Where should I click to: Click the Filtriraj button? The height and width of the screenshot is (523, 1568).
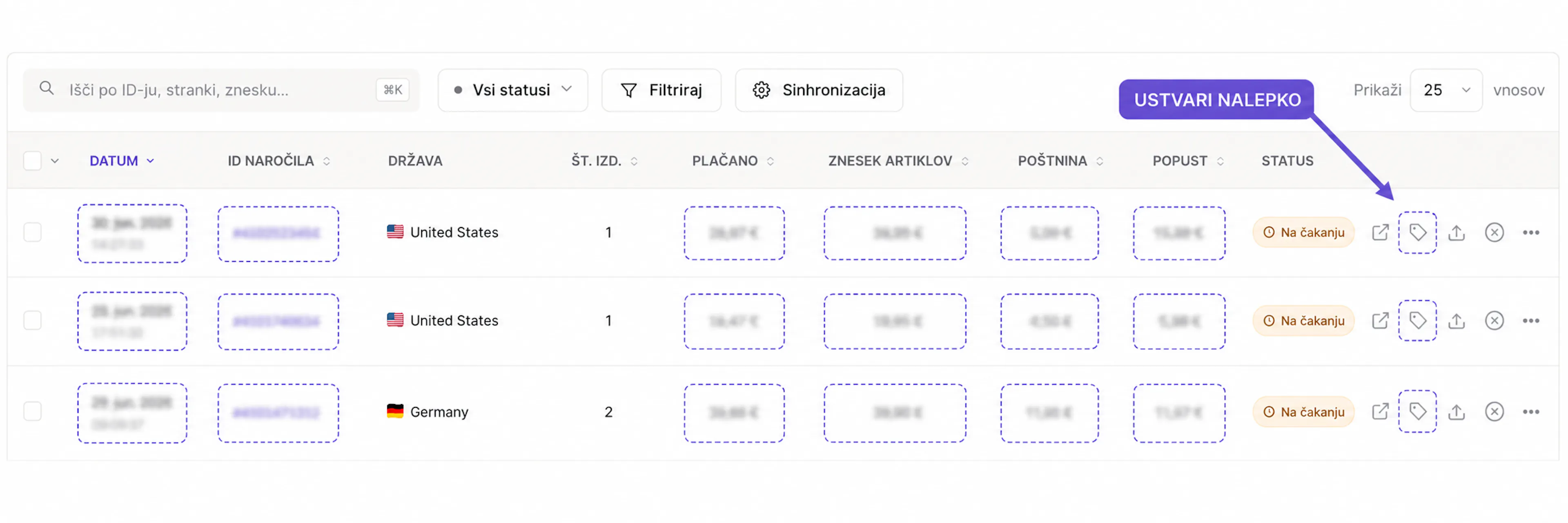pos(661,90)
